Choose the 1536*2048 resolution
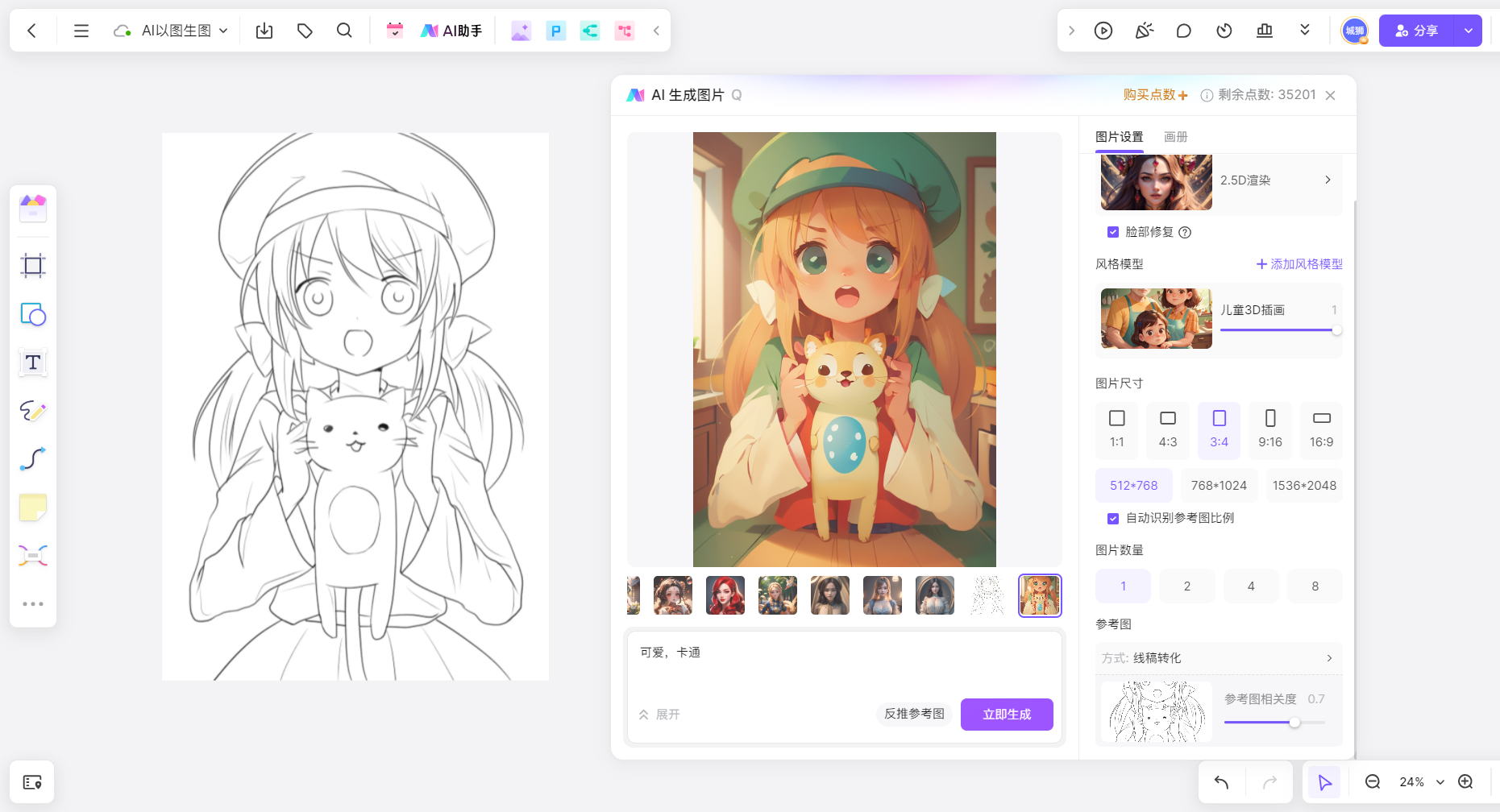 coord(1304,486)
